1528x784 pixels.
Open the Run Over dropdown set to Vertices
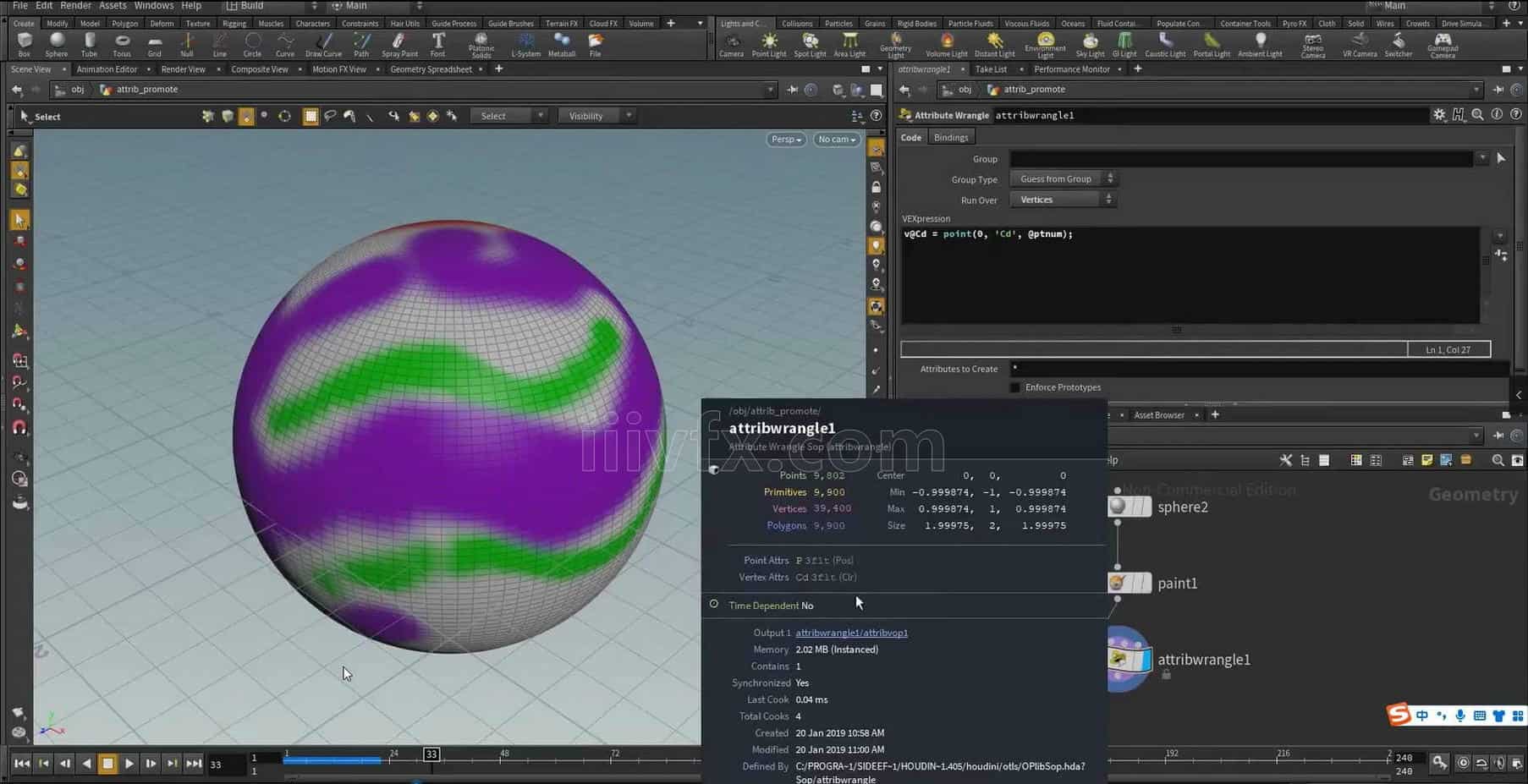tap(1064, 200)
